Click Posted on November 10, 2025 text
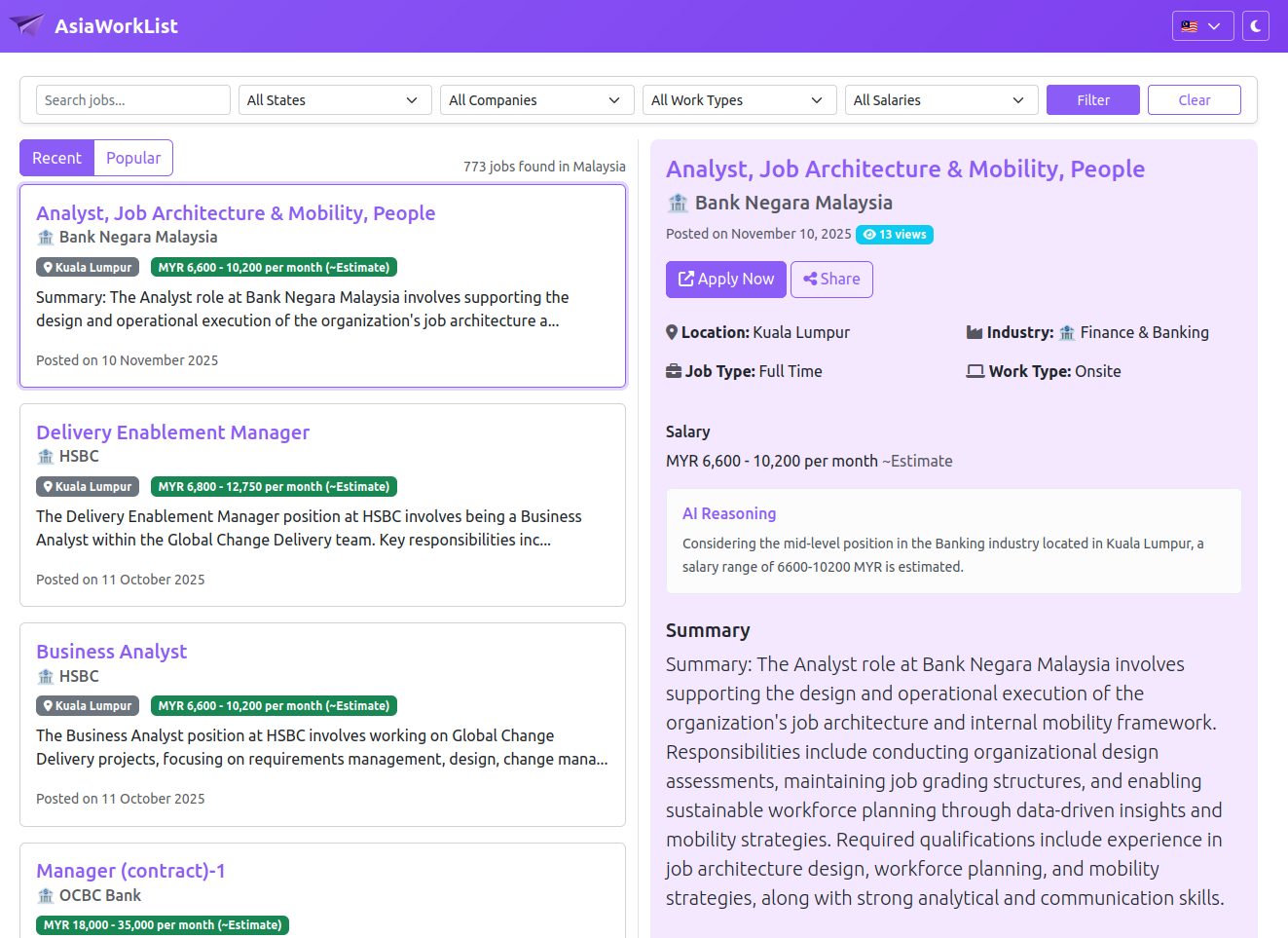 tap(758, 234)
